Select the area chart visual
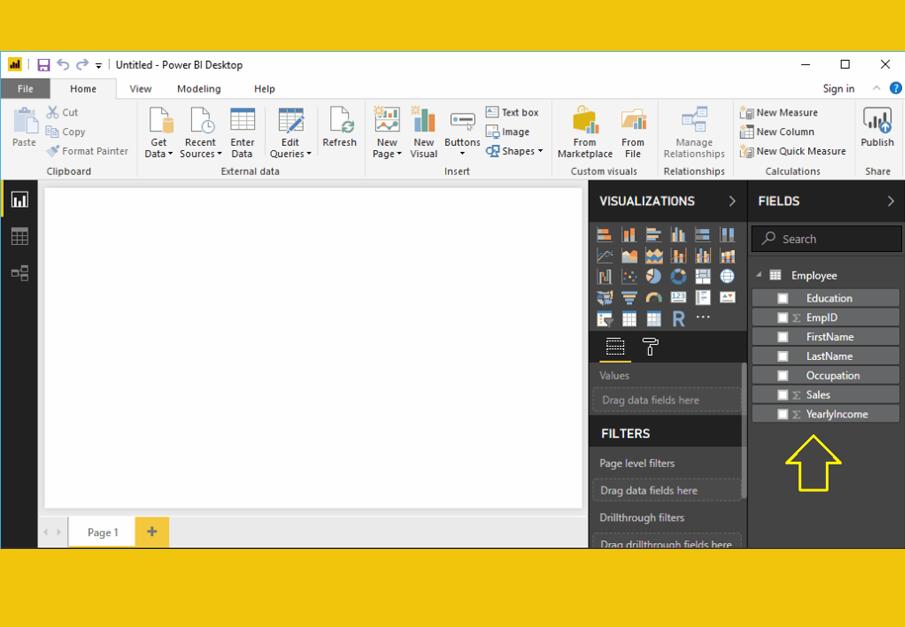Viewport: 905px width, 627px height. [629, 255]
